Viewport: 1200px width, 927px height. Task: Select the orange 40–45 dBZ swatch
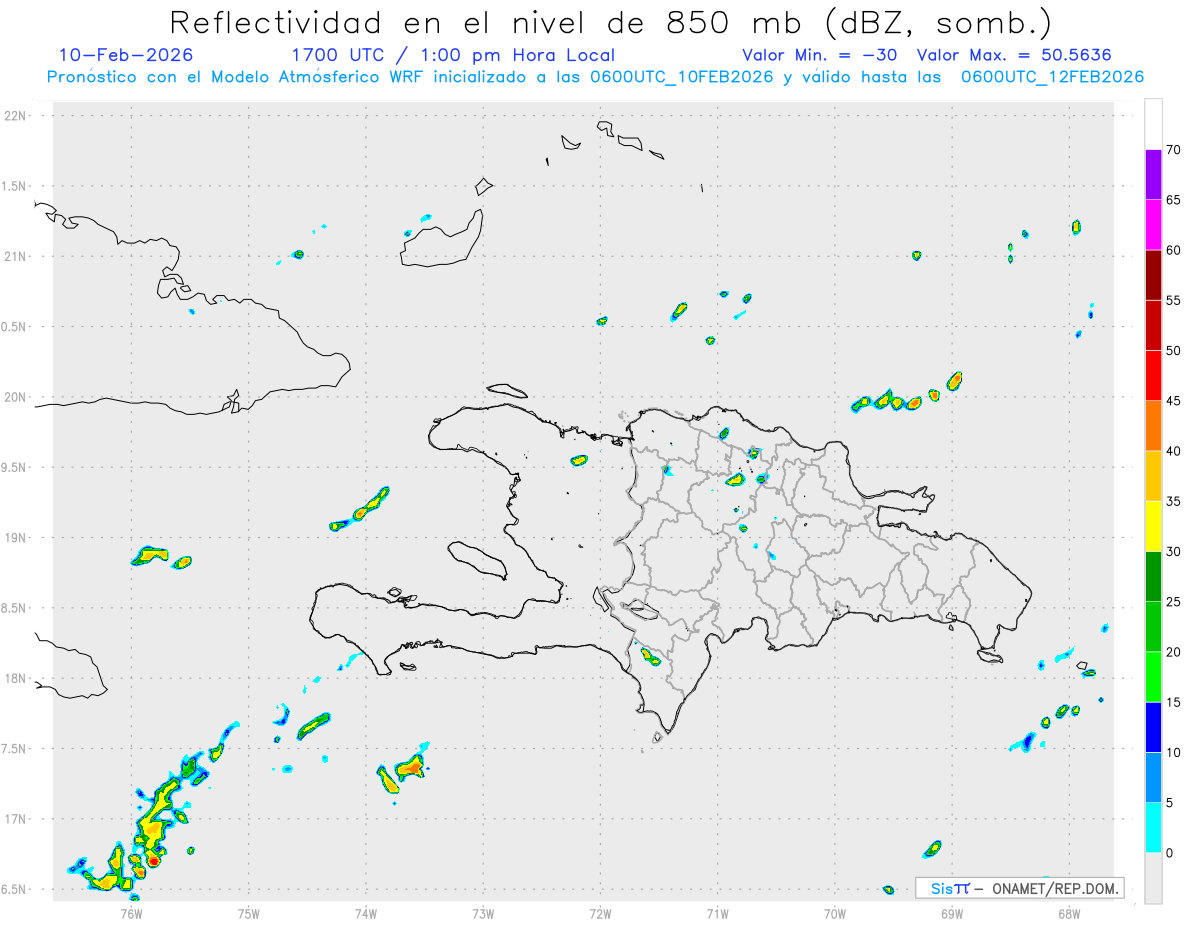point(1153,426)
